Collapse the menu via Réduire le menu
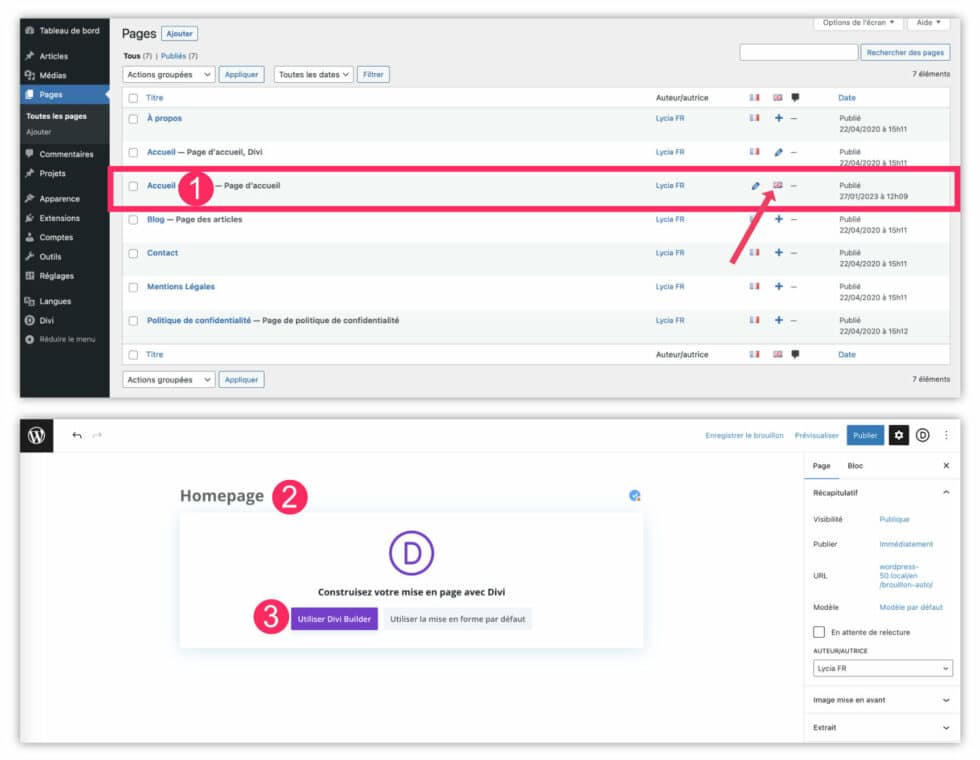Viewport: 980px width, 760px height. (x=56, y=339)
